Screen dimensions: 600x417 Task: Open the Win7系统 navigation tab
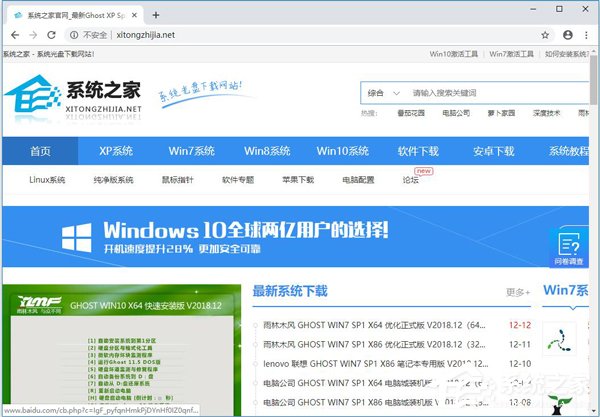[x=191, y=151]
